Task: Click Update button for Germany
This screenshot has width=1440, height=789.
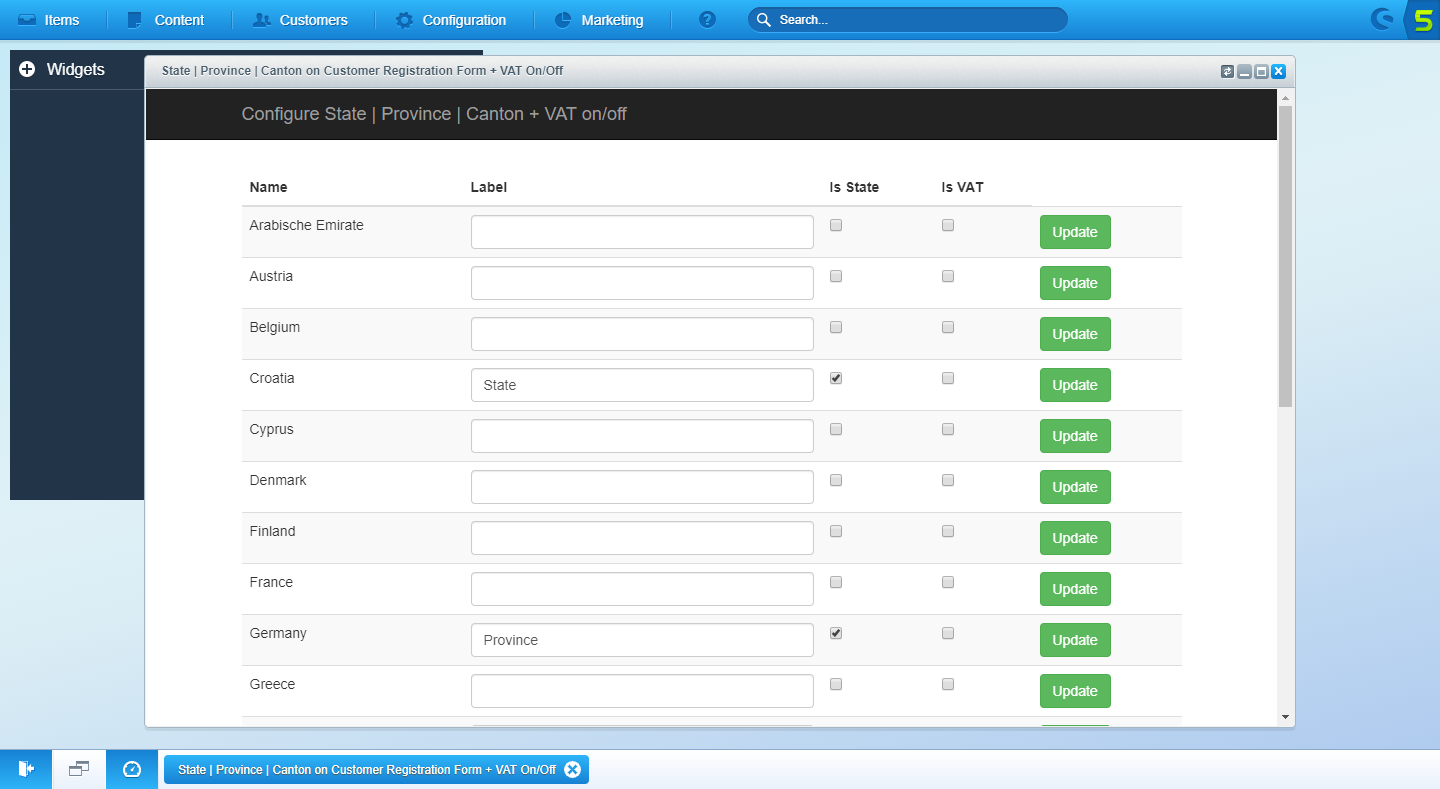Action: pos(1075,640)
